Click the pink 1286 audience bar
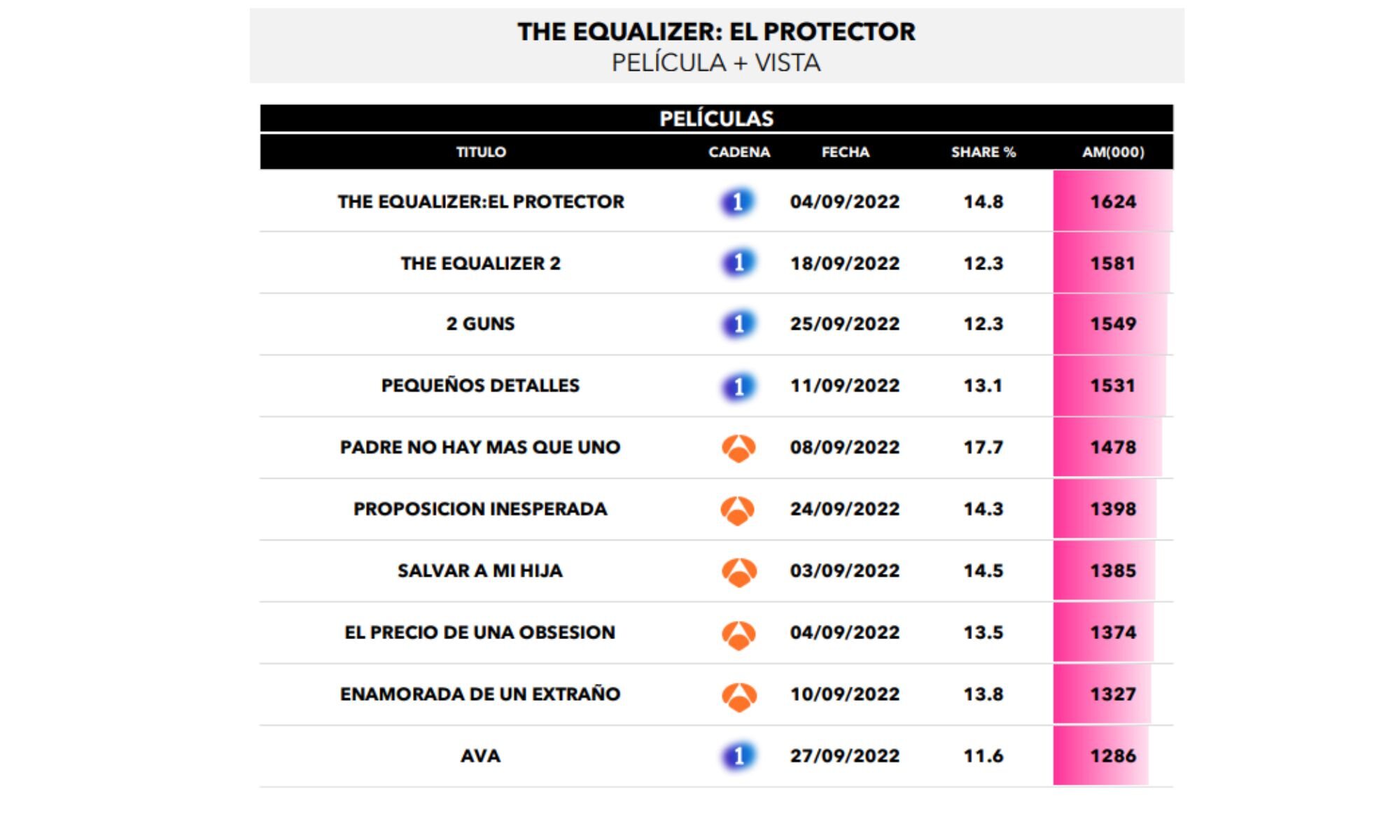This screenshot has height=840, width=1400. (x=1101, y=756)
